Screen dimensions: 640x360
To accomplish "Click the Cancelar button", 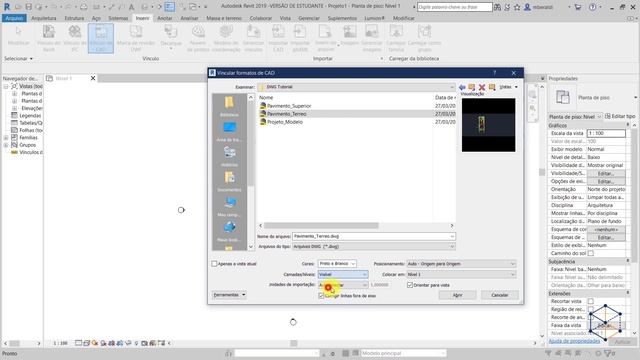I will click(x=500, y=295).
